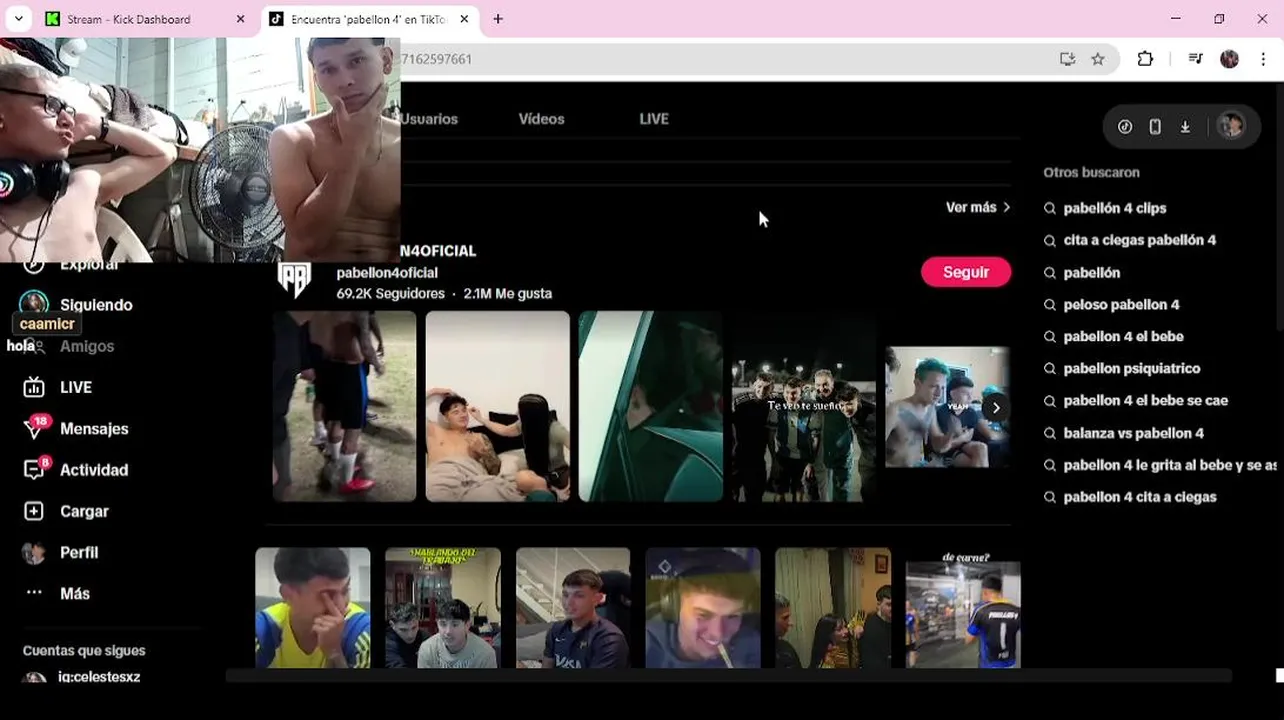This screenshot has height=720, width=1284.
Task: Select the Usuarios search tab
Action: pos(429,118)
